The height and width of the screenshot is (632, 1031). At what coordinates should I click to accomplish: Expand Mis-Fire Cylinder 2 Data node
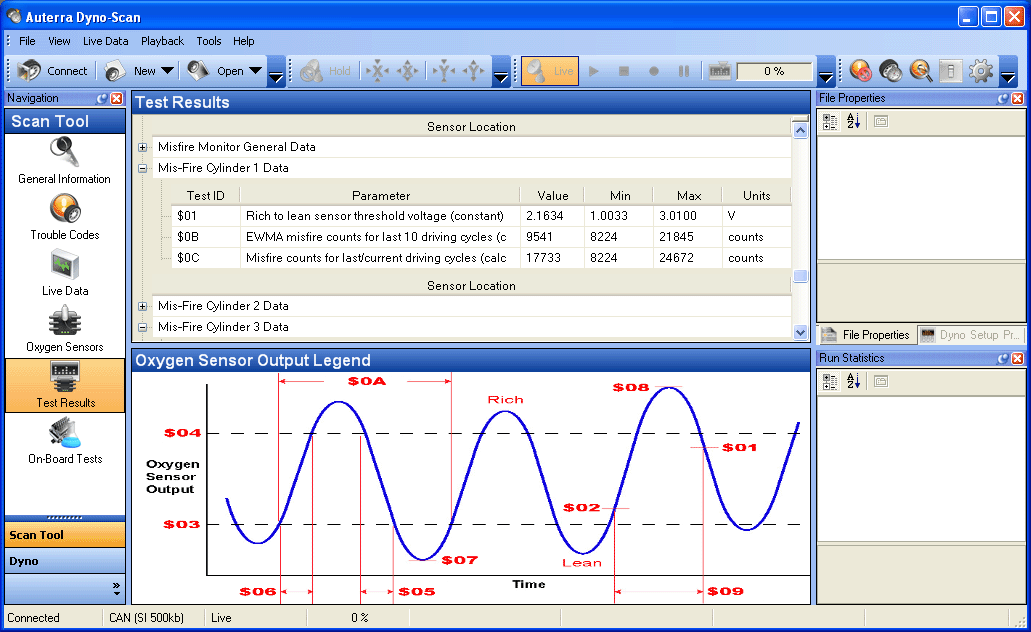(x=142, y=306)
